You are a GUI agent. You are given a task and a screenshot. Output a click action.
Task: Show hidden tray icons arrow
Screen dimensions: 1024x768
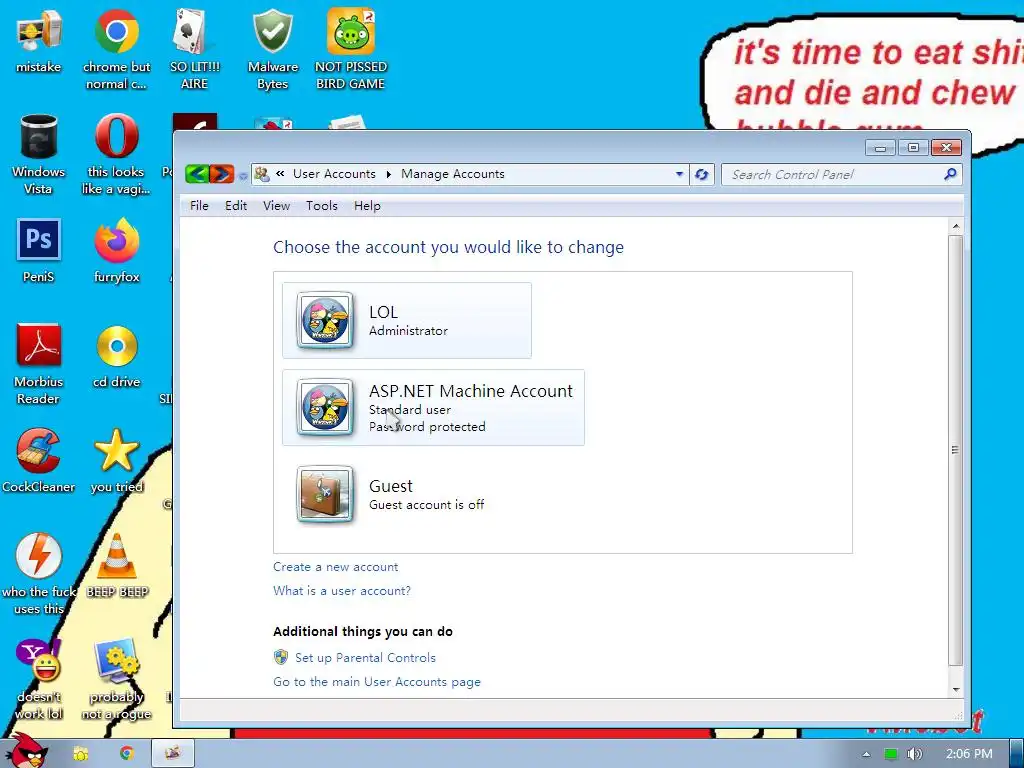(866, 754)
